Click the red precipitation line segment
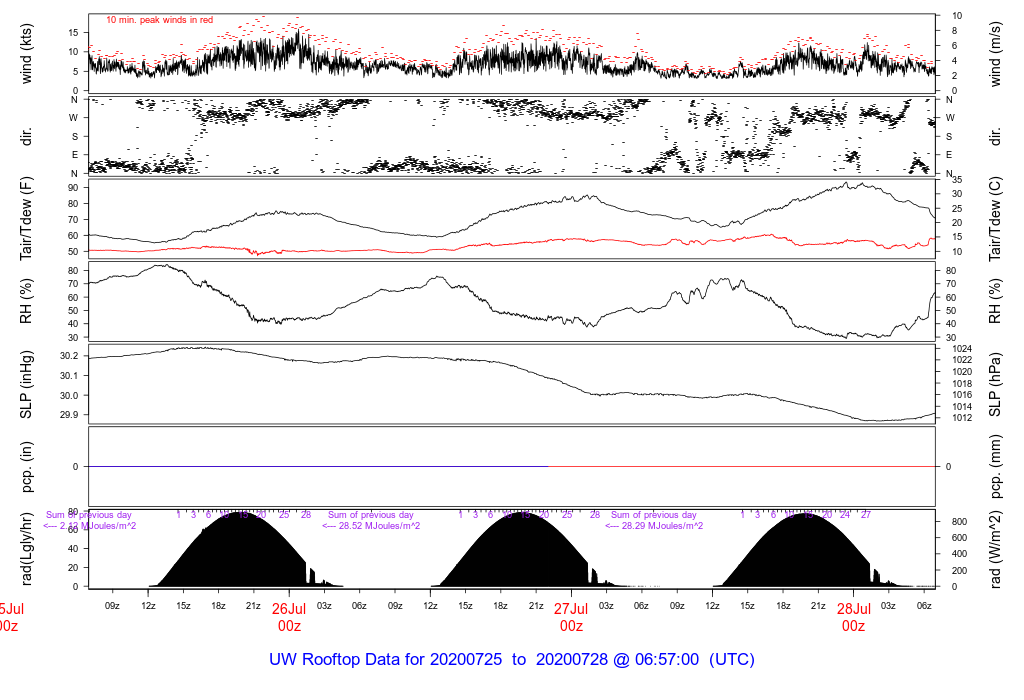This screenshot has width=1024, height=700. 741,466
